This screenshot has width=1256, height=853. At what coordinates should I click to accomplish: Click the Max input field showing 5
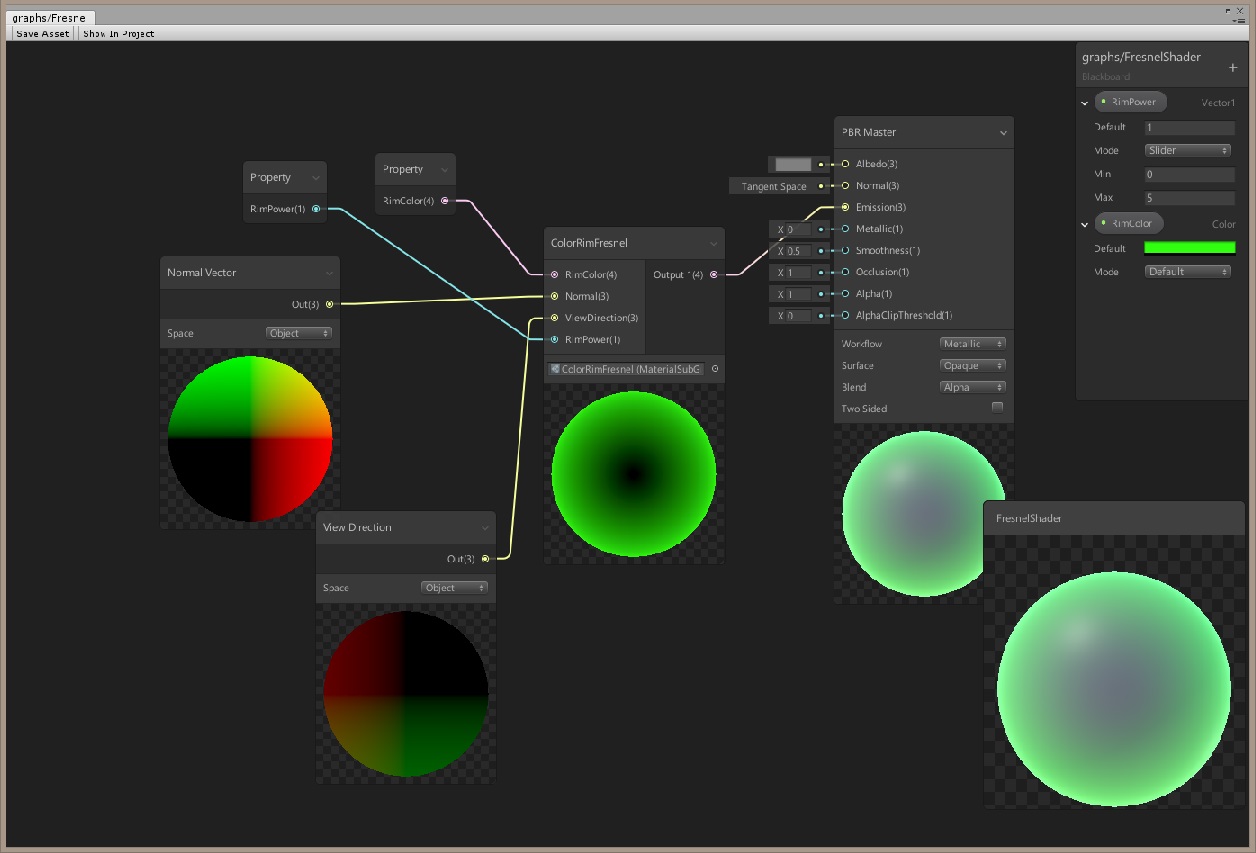(1189, 197)
